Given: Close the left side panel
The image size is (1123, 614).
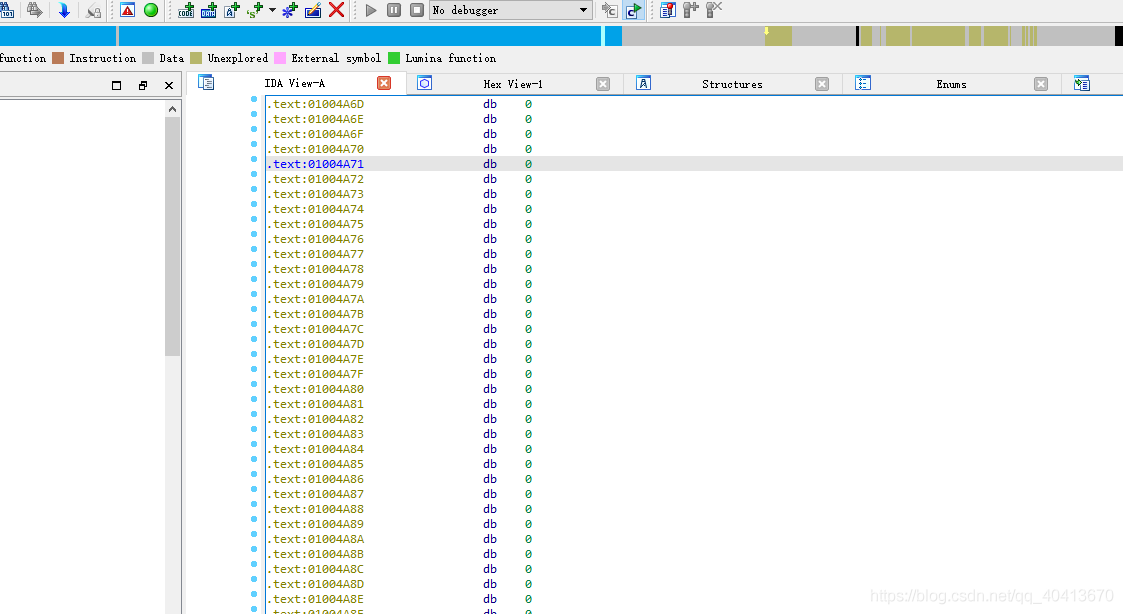Looking at the screenshot, I should click(169, 85).
